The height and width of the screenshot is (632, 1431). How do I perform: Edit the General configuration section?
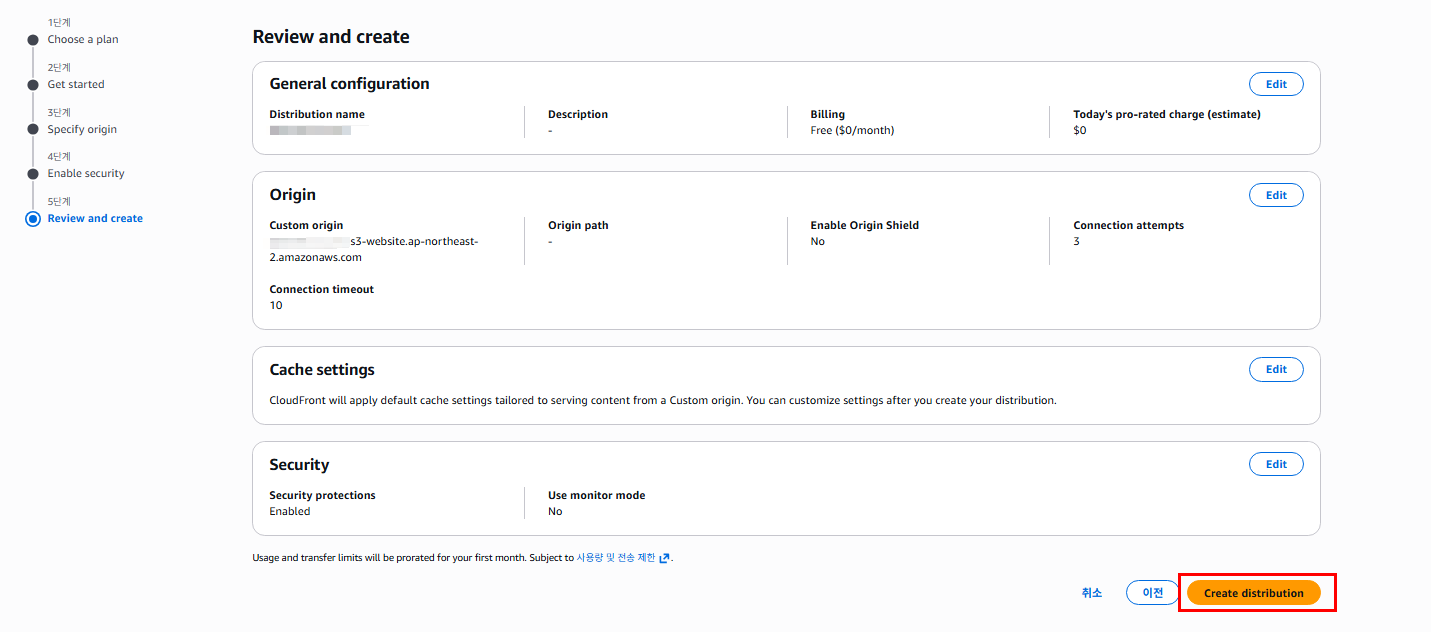tap(1276, 84)
